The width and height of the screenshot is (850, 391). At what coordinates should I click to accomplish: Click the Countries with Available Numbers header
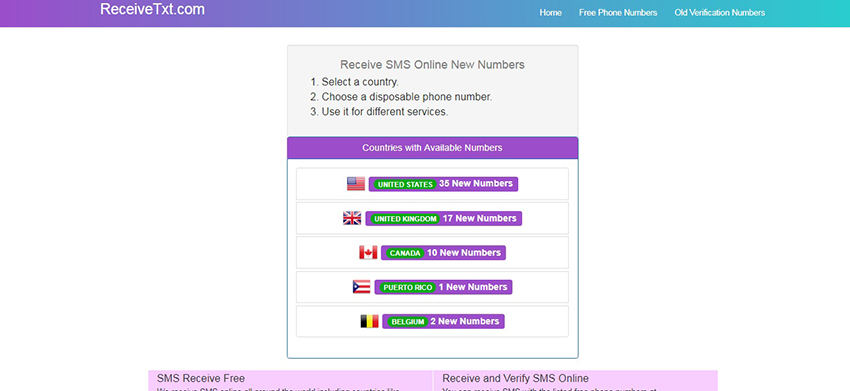(x=433, y=148)
